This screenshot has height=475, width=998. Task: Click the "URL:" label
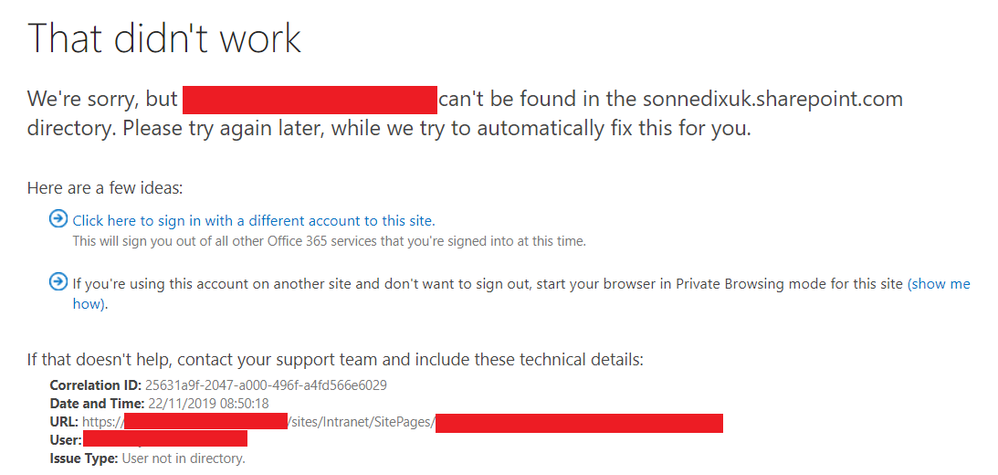[64, 422]
